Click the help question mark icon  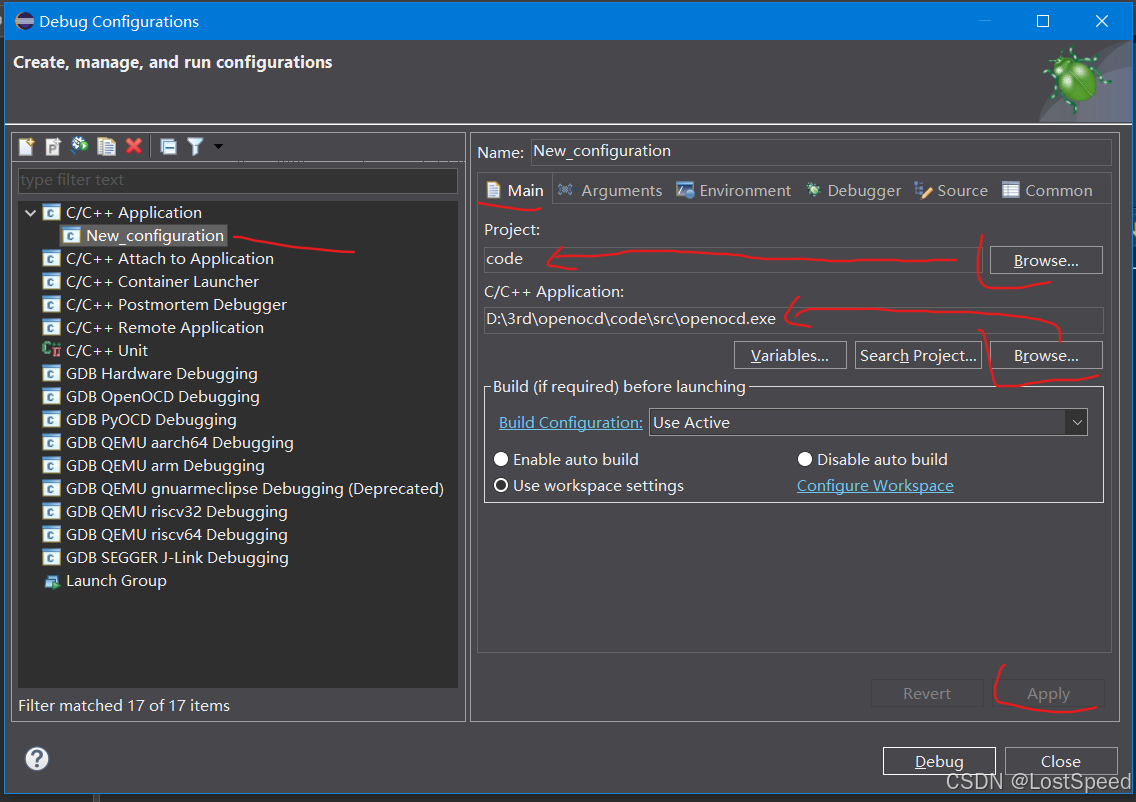coord(37,759)
